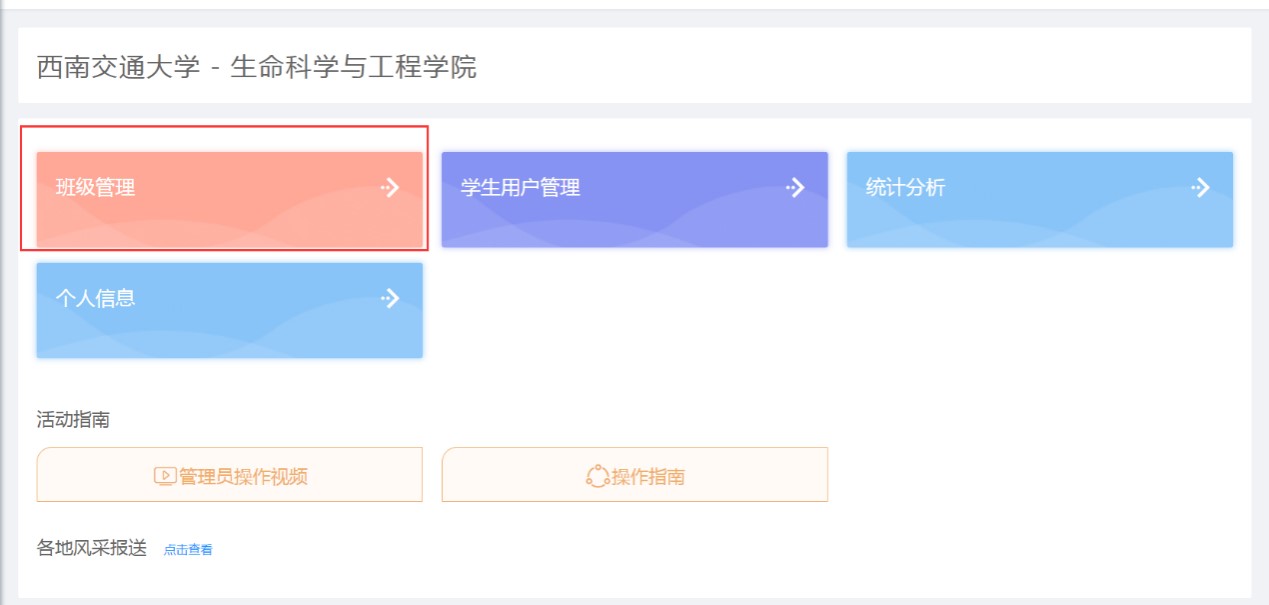This screenshot has height=605, width=1269.
Task: Open the 学生用户管理 card
Action: tap(635, 199)
